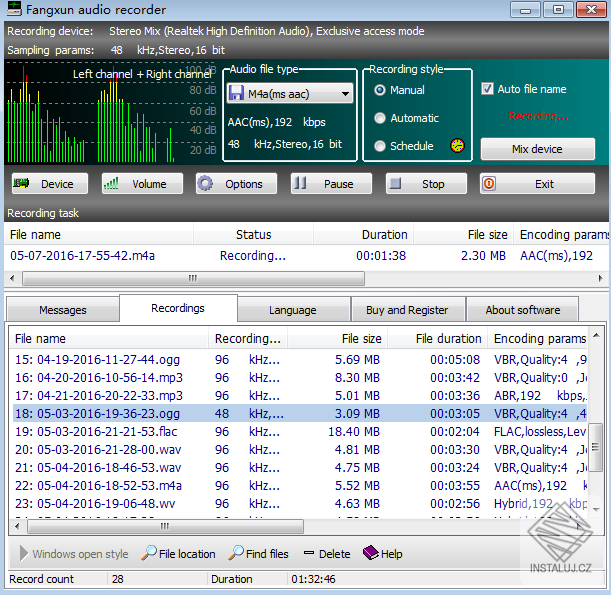Open the Buy and Register tab
This screenshot has width=611, height=595.
(x=408, y=310)
